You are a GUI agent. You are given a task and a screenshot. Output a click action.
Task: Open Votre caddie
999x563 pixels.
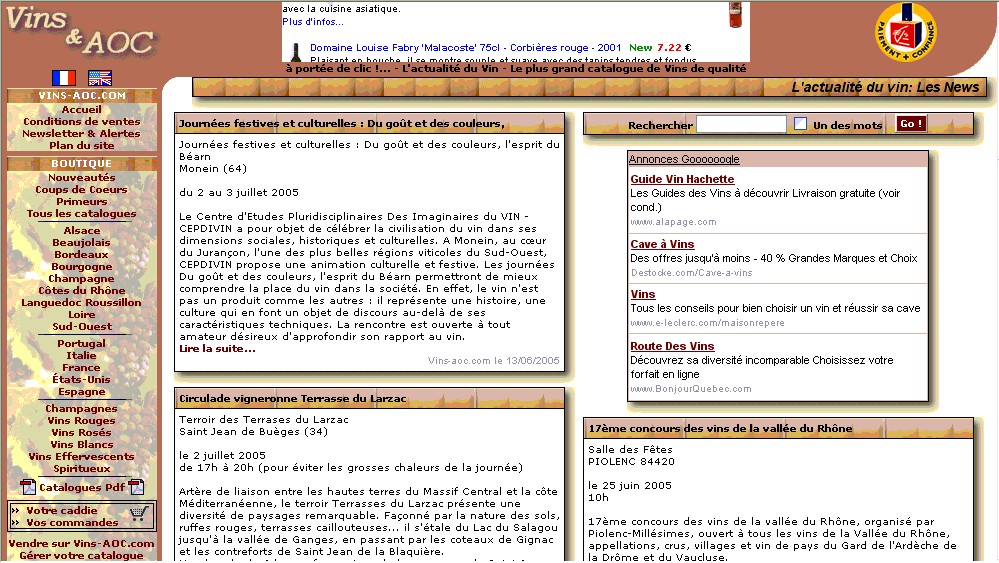pyautogui.click(x=62, y=511)
